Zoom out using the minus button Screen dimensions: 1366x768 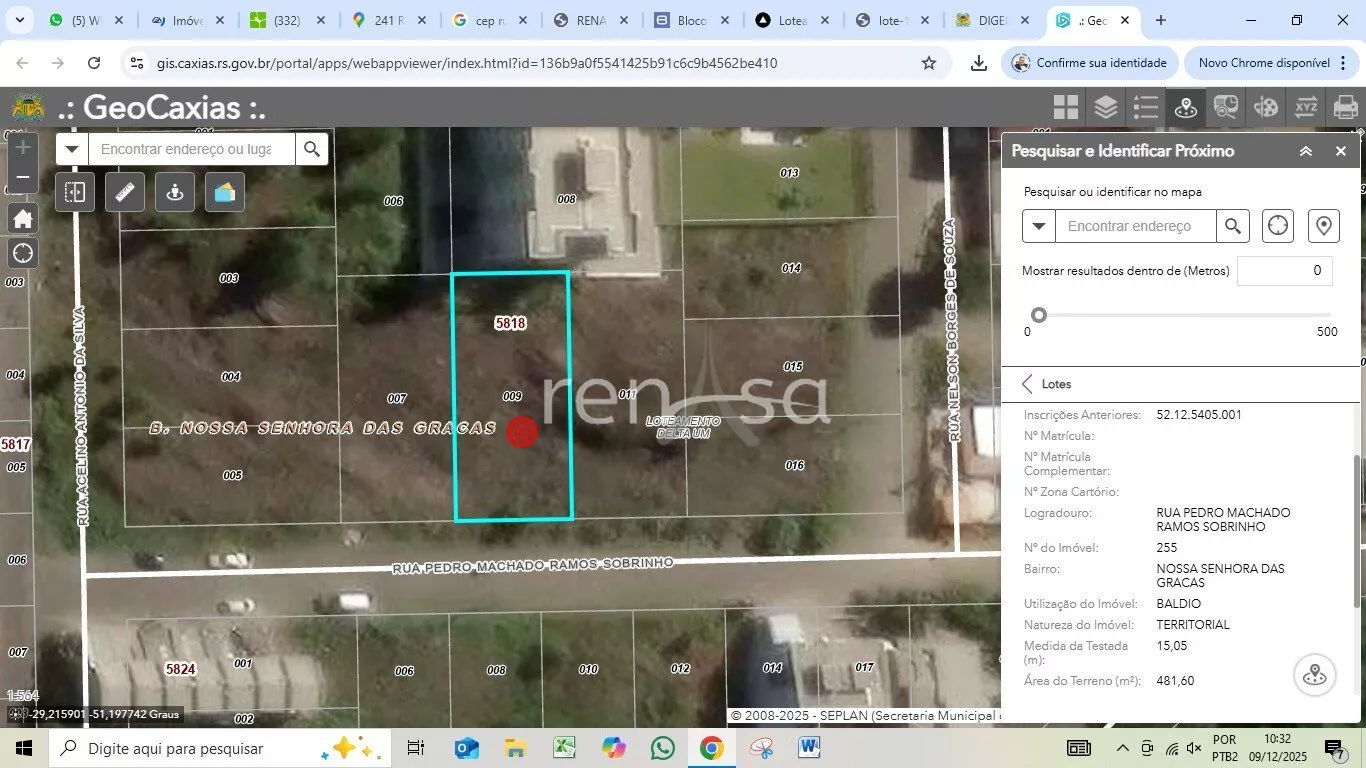[22, 178]
